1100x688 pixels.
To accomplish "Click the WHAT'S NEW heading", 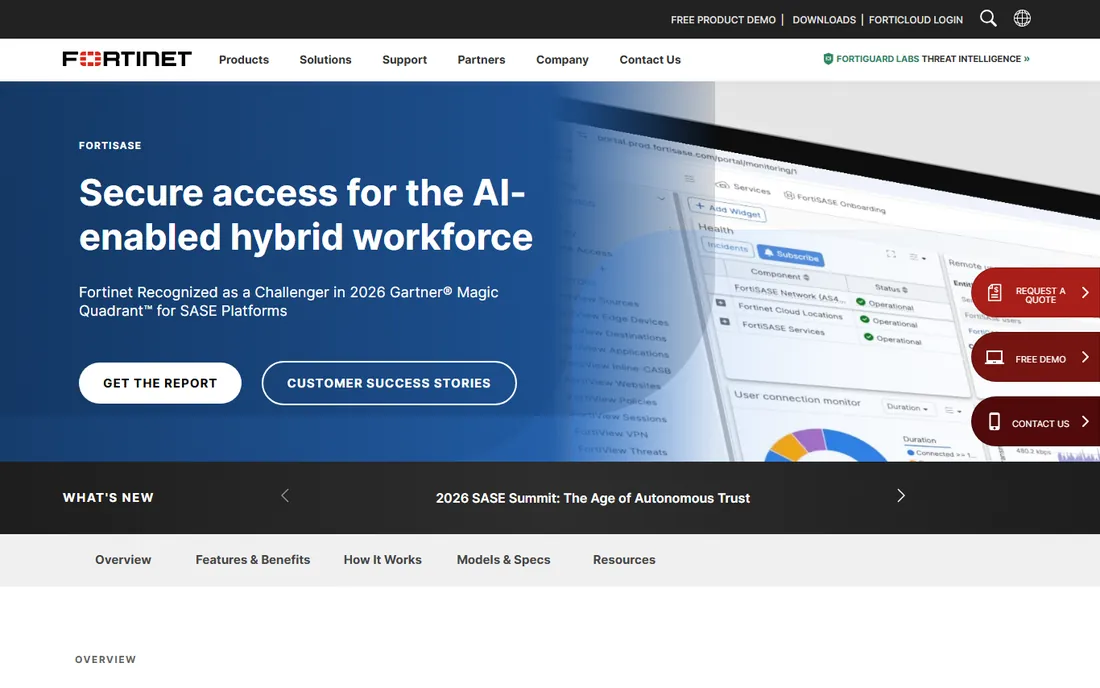I will click(x=108, y=497).
